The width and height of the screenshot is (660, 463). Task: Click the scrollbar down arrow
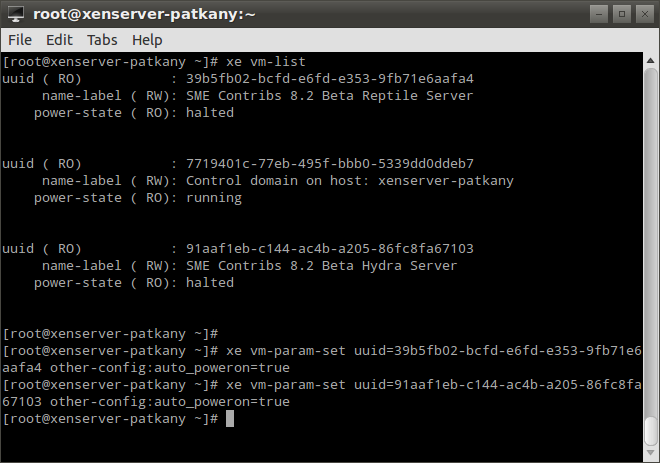651,452
